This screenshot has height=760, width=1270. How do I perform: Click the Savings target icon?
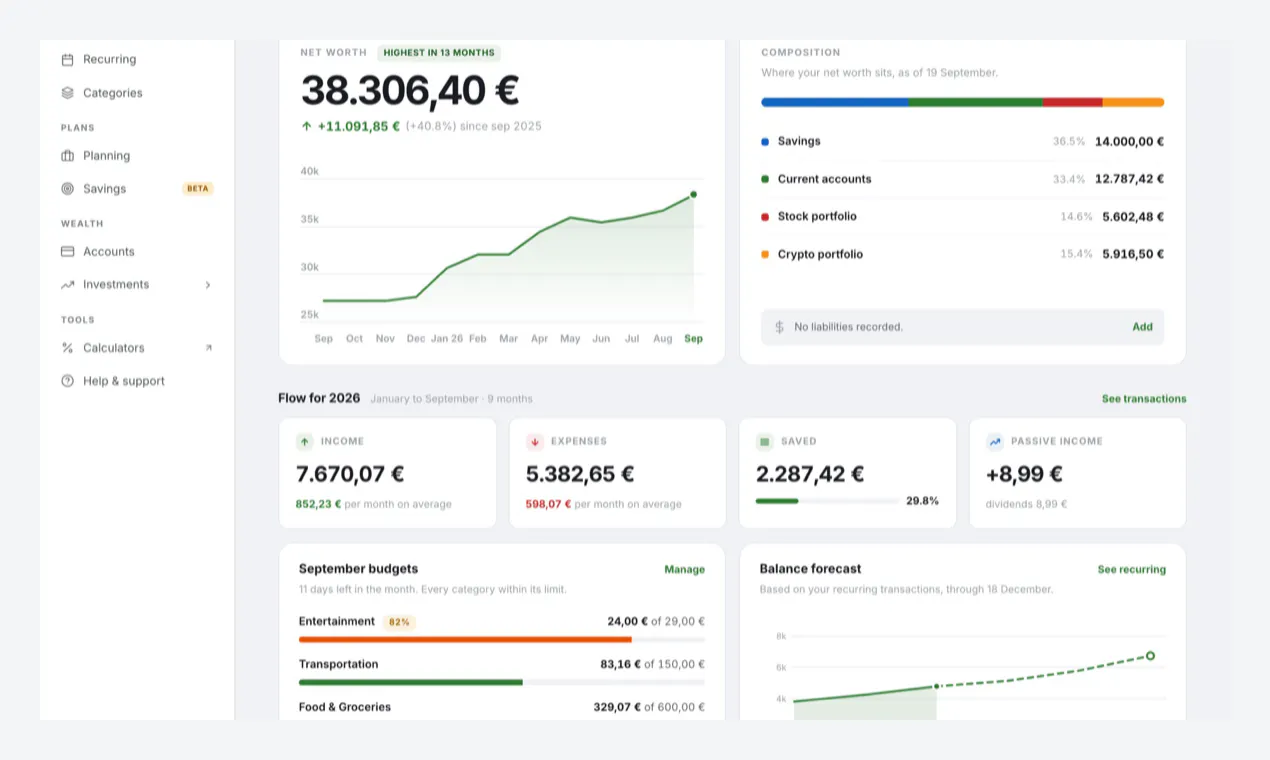click(x=67, y=189)
